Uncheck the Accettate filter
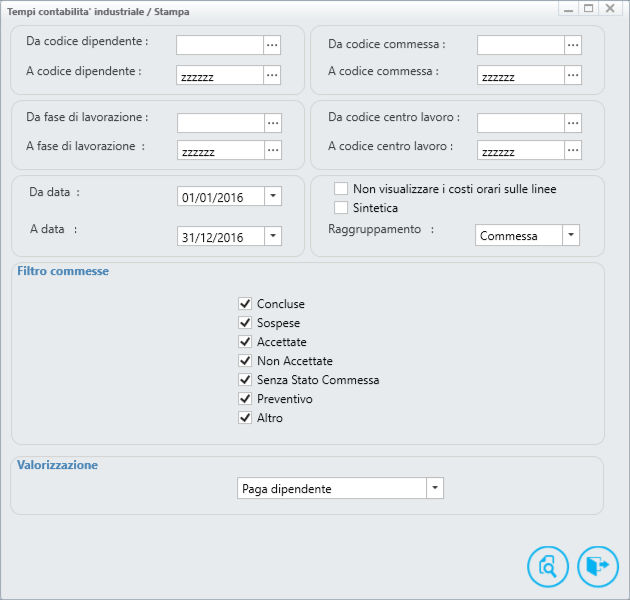The width and height of the screenshot is (630, 600). pyautogui.click(x=245, y=342)
